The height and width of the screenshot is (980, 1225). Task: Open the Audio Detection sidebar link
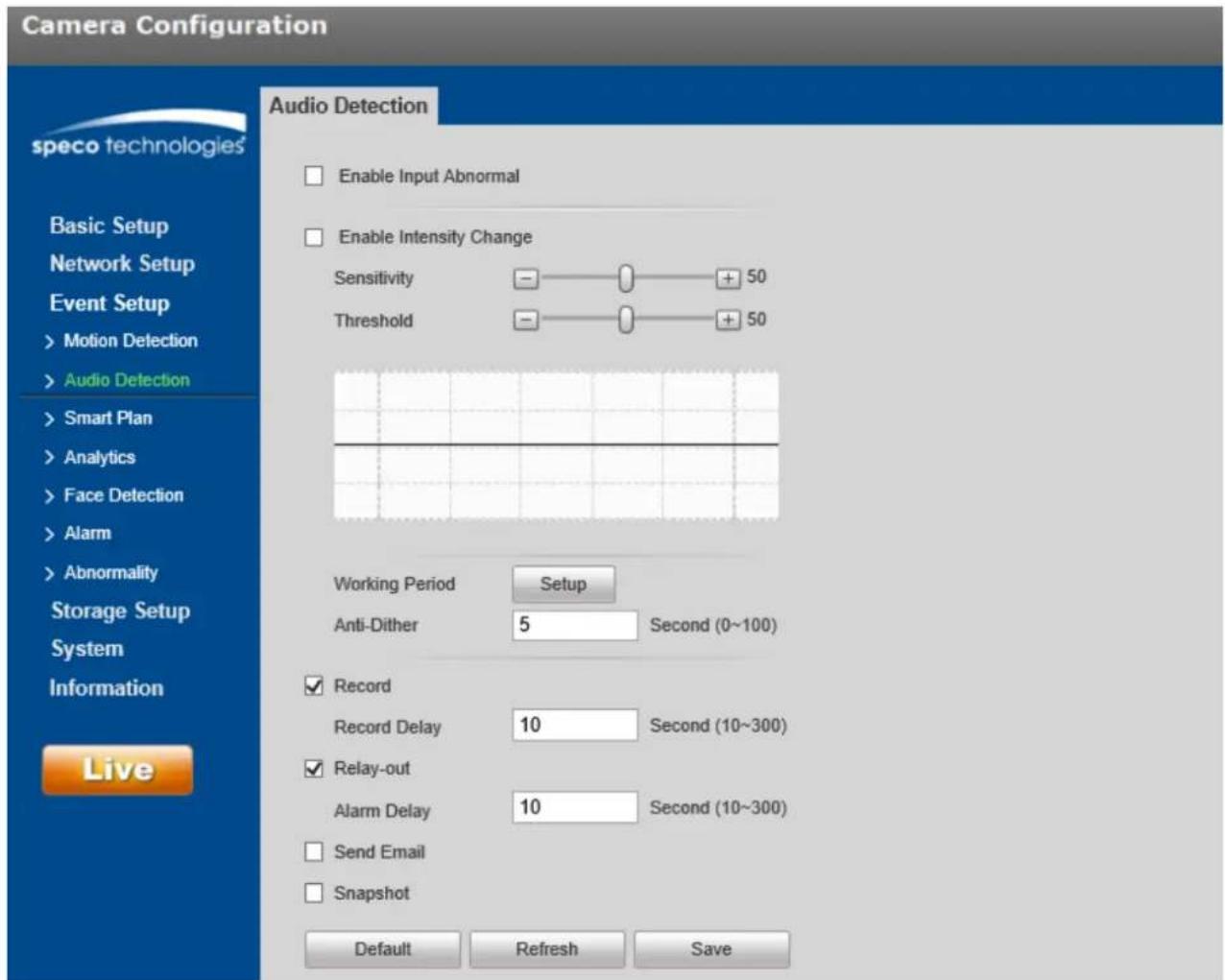click(127, 380)
